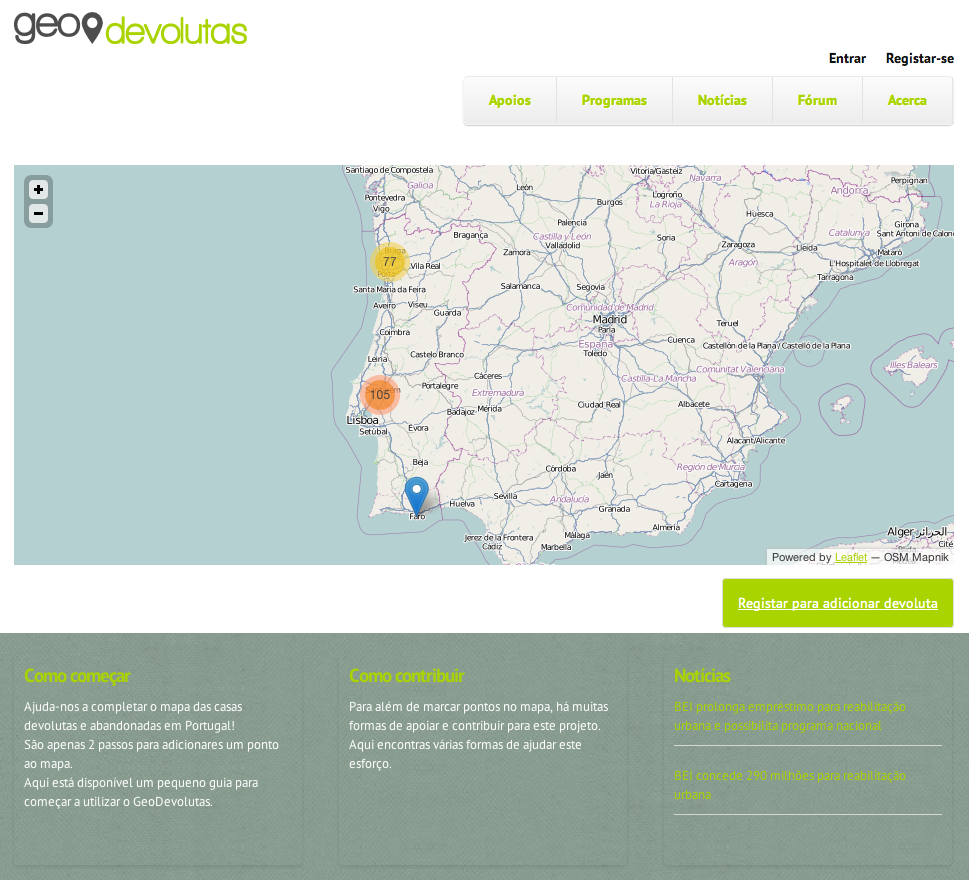Open the Apoios menu item
Screen dimensions: 969x880
pyautogui.click(x=510, y=101)
